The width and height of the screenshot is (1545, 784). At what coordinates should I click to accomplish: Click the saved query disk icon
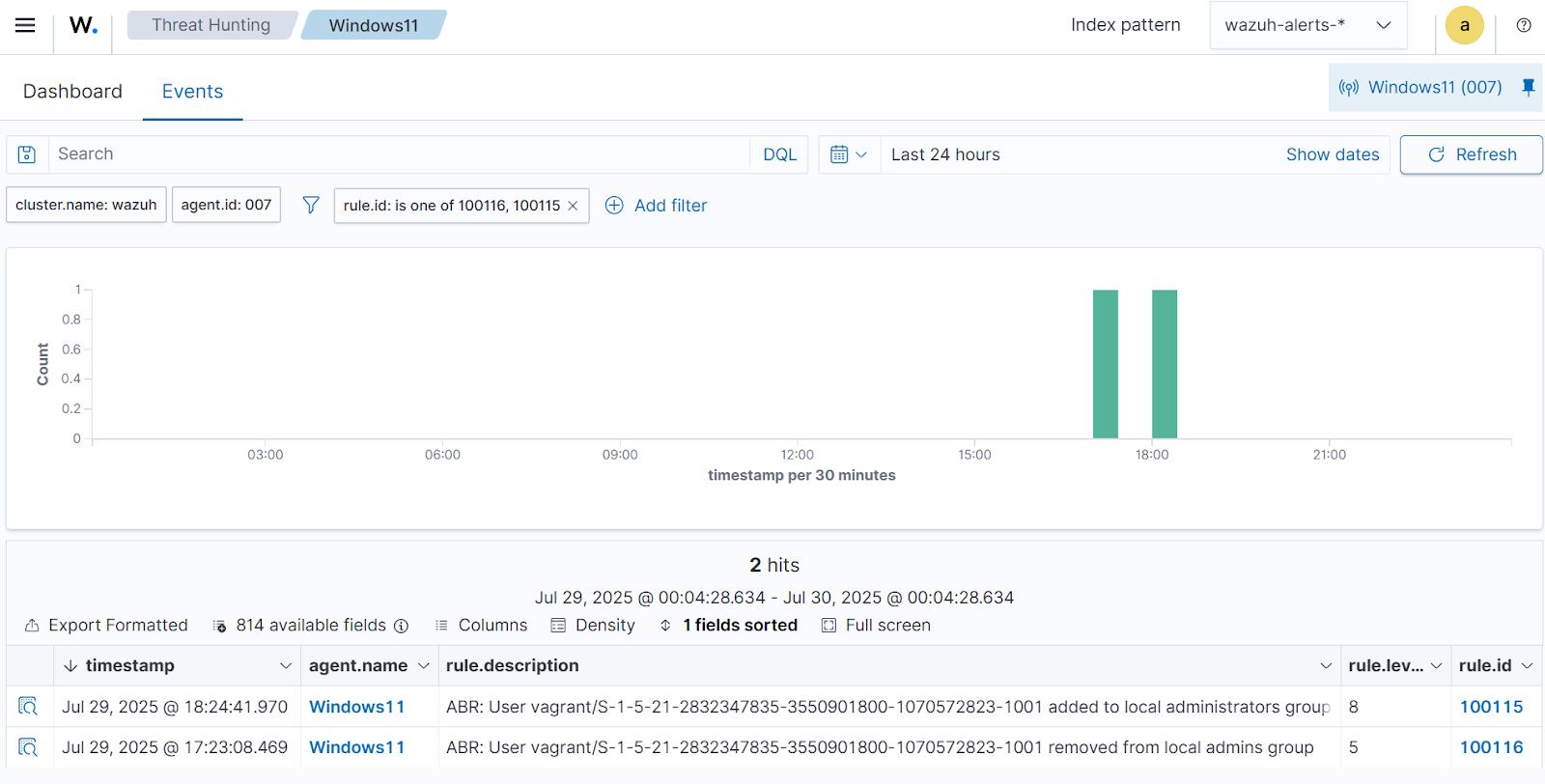27,154
